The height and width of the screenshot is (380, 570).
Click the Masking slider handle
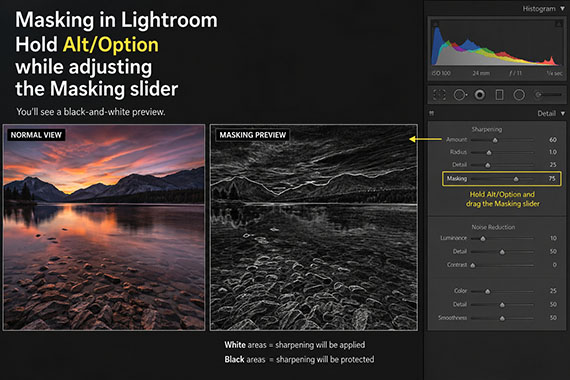(x=516, y=179)
